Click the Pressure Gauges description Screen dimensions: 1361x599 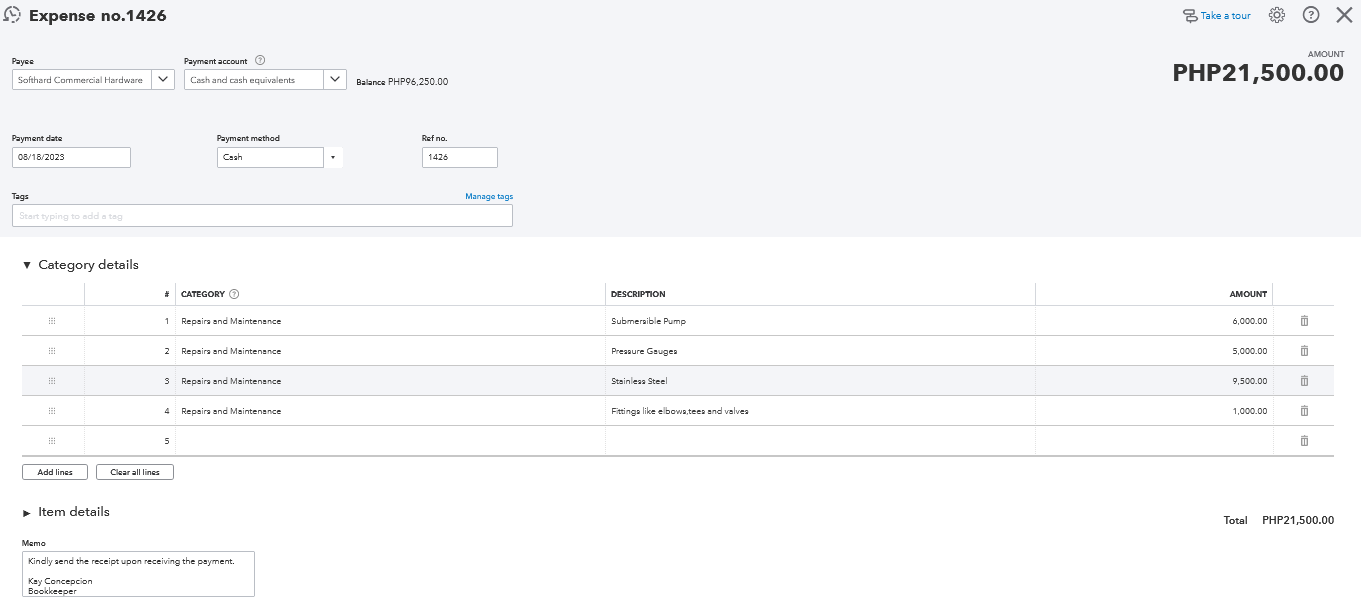(646, 351)
